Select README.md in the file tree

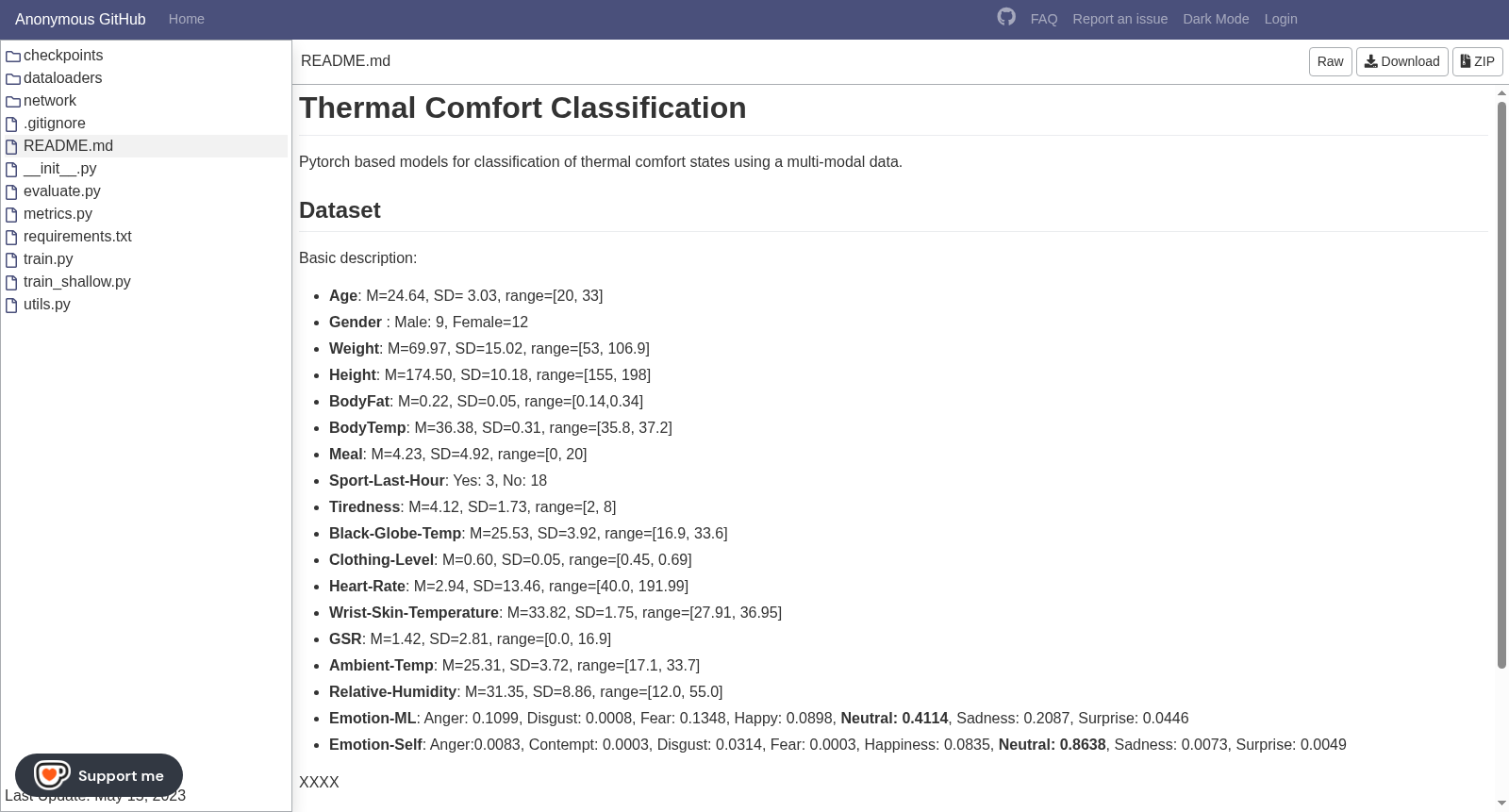point(68,146)
